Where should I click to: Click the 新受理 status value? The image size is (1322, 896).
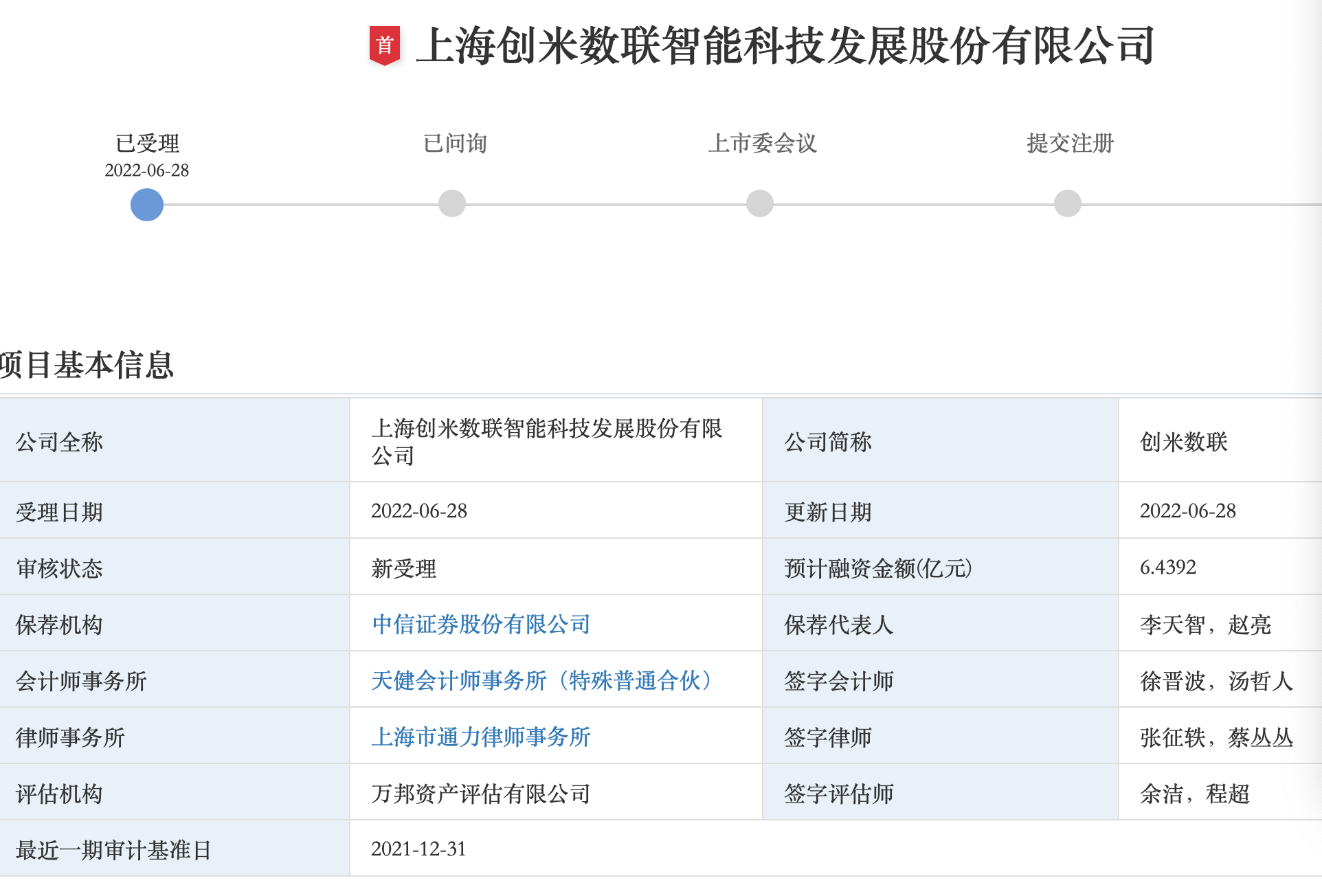click(404, 568)
